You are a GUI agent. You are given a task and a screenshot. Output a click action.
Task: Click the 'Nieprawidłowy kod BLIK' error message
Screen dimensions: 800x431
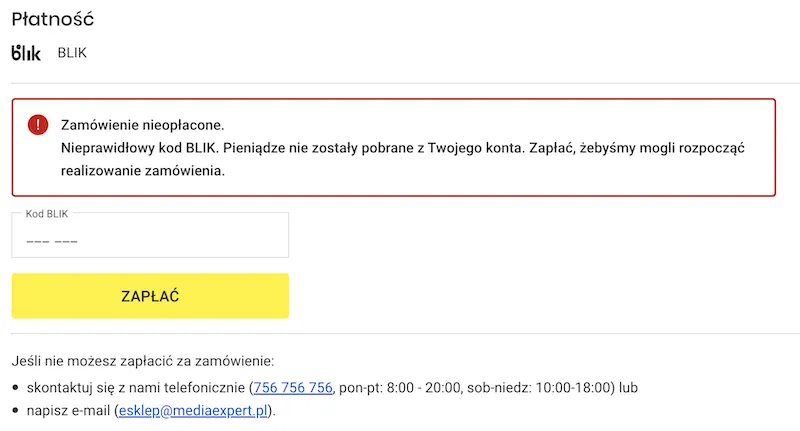138,148
